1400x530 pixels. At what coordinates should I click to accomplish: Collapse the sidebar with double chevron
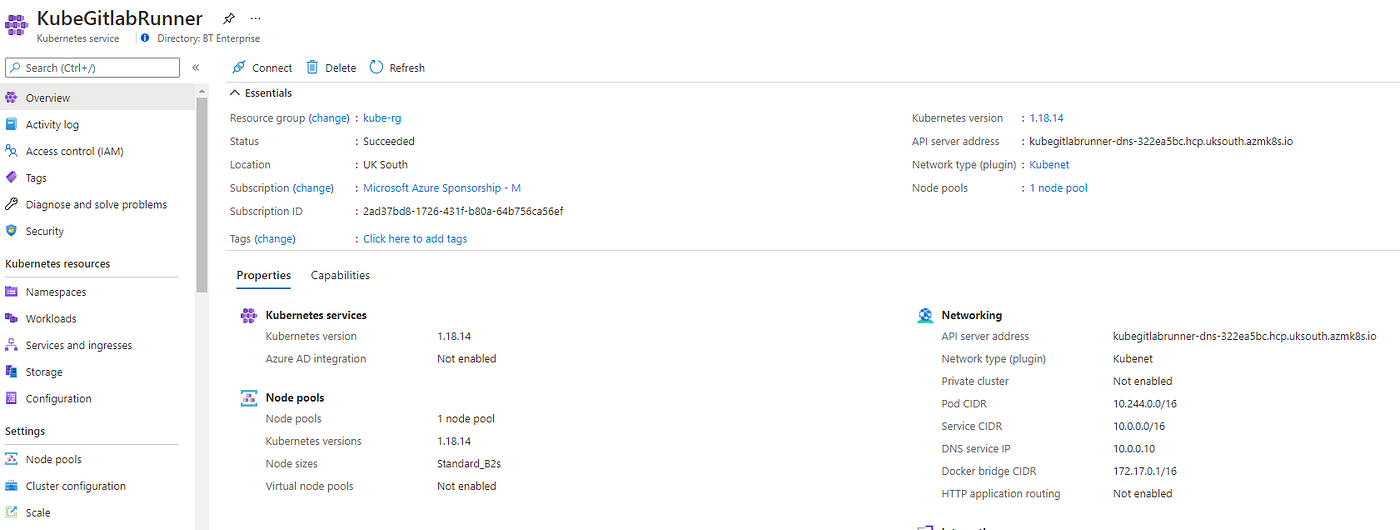coord(196,68)
